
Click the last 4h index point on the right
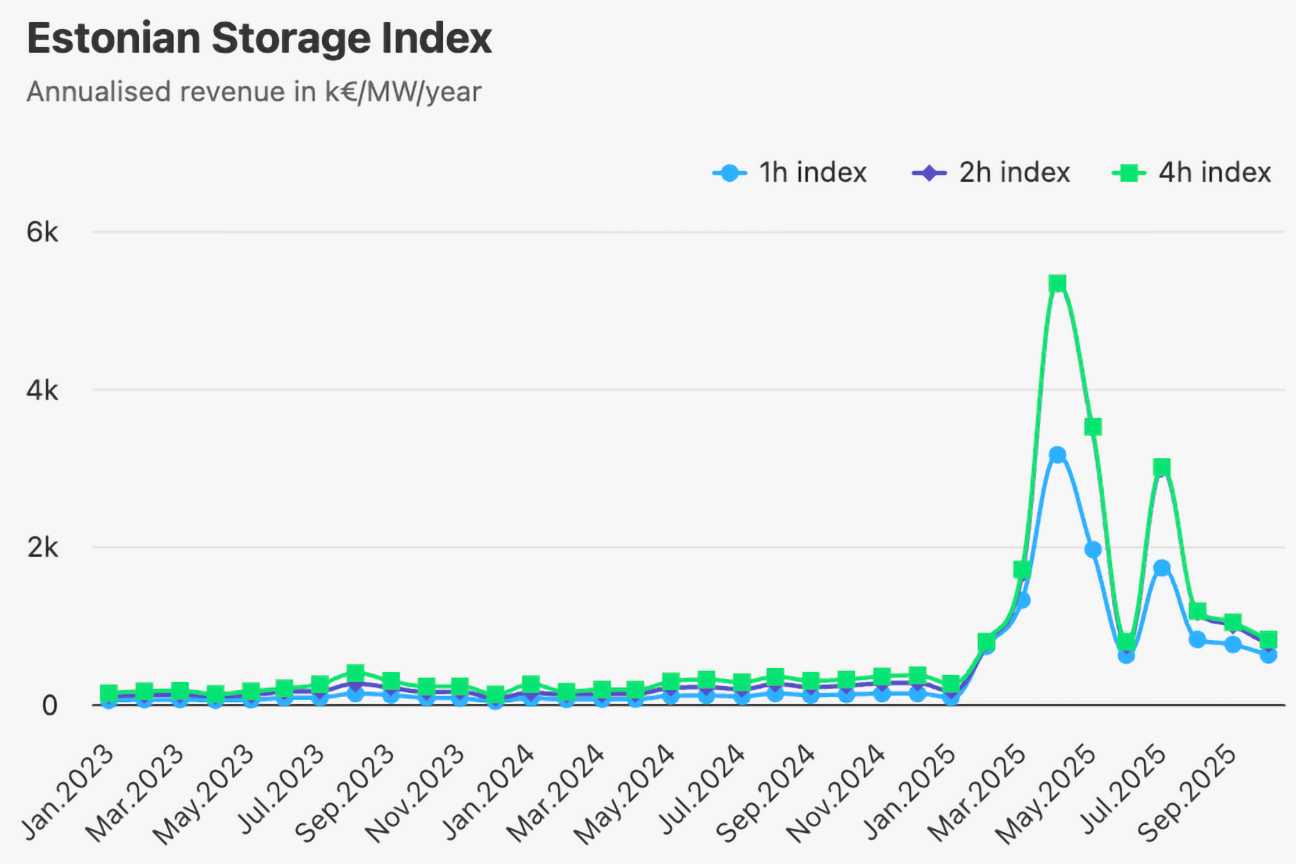1268,640
